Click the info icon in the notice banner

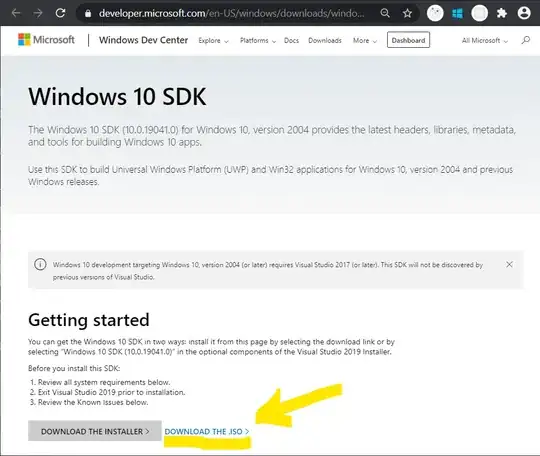[40, 265]
